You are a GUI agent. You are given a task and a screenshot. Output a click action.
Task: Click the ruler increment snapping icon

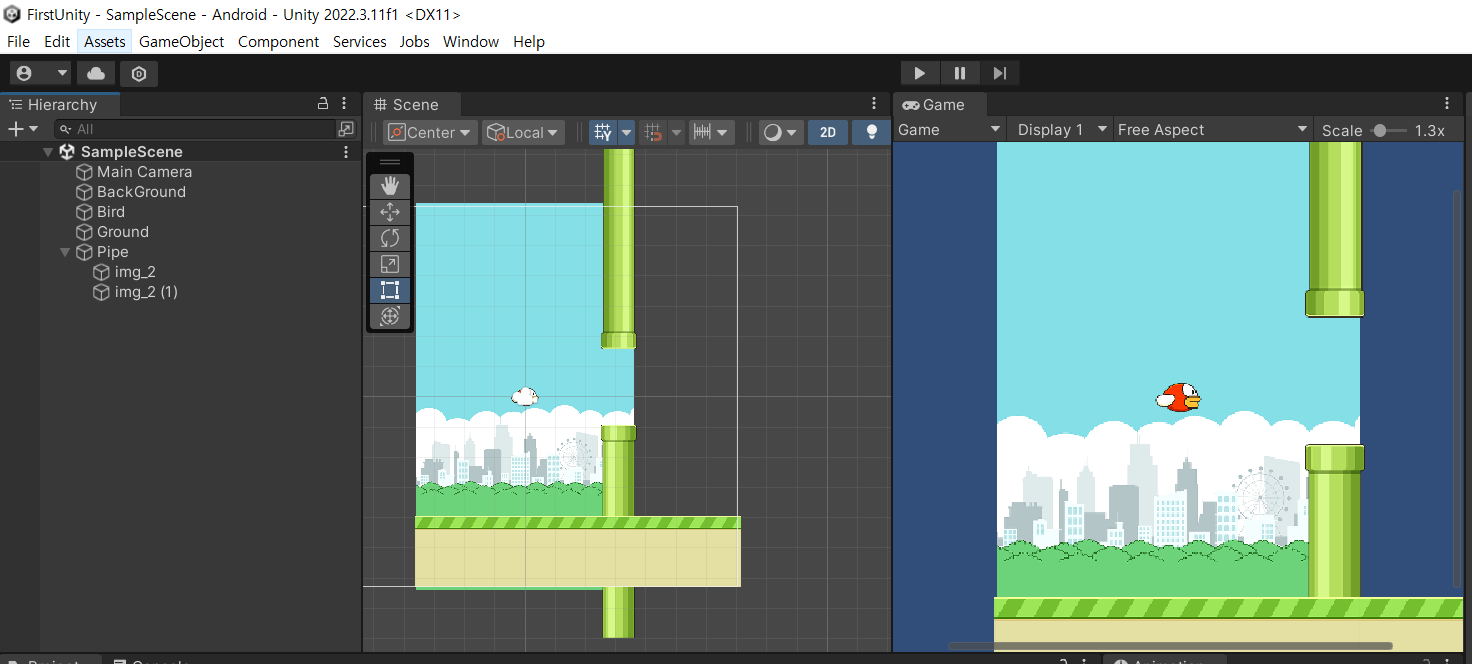(702, 132)
